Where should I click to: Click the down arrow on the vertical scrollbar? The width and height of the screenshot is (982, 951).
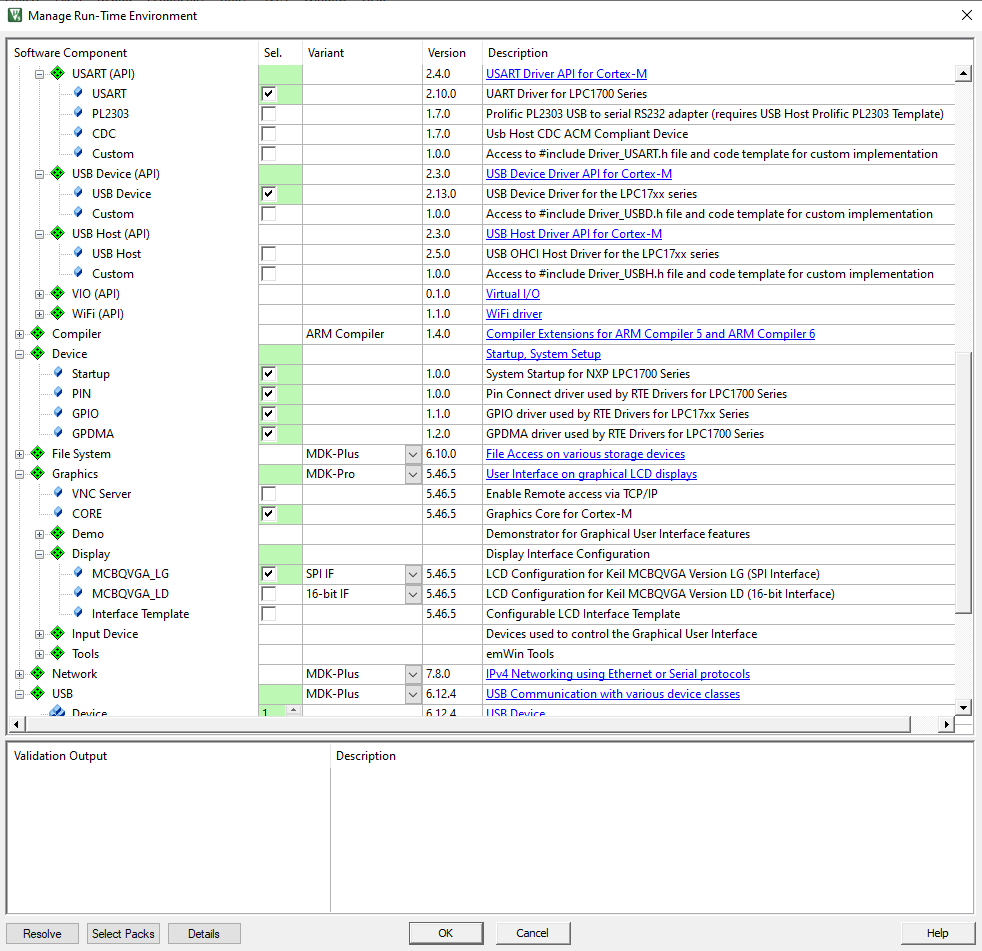click(963, 705)
